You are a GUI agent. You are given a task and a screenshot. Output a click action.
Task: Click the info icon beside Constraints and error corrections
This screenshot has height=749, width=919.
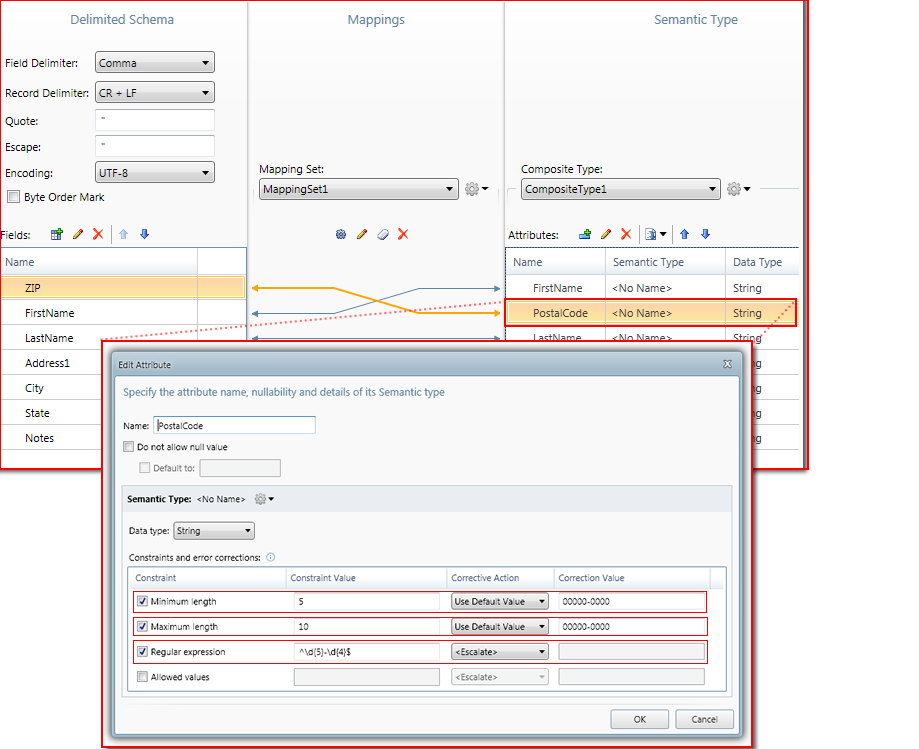(x=271, y=557)
